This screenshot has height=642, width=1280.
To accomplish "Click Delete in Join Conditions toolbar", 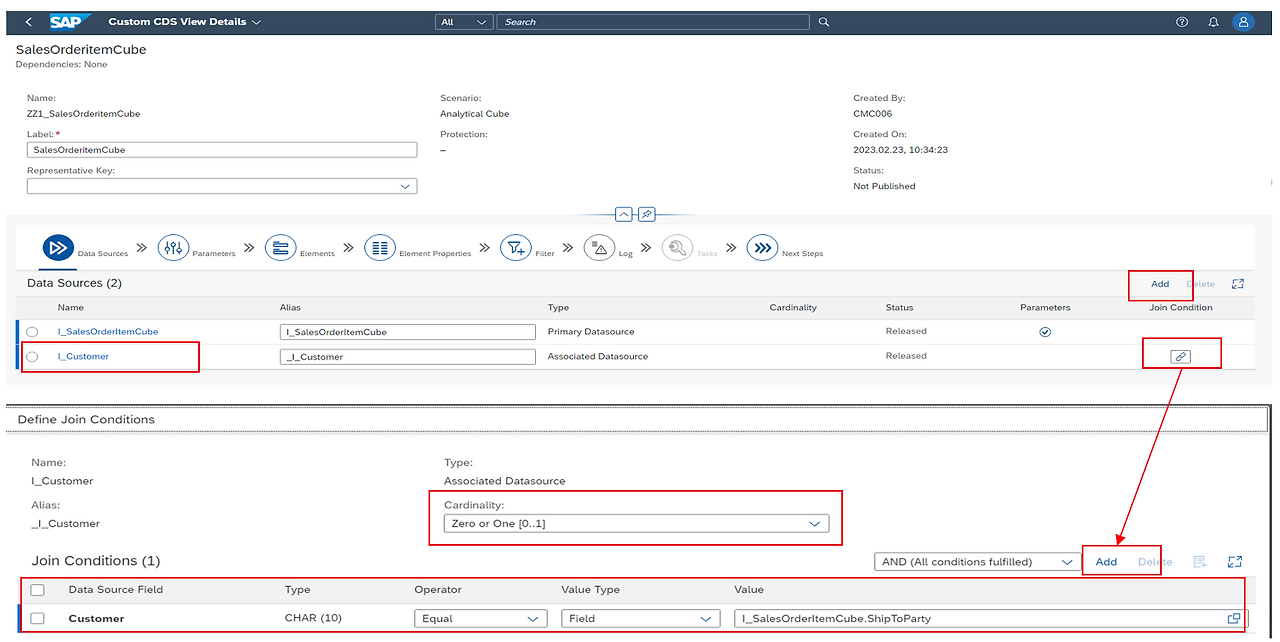I will coord(1155,562).
